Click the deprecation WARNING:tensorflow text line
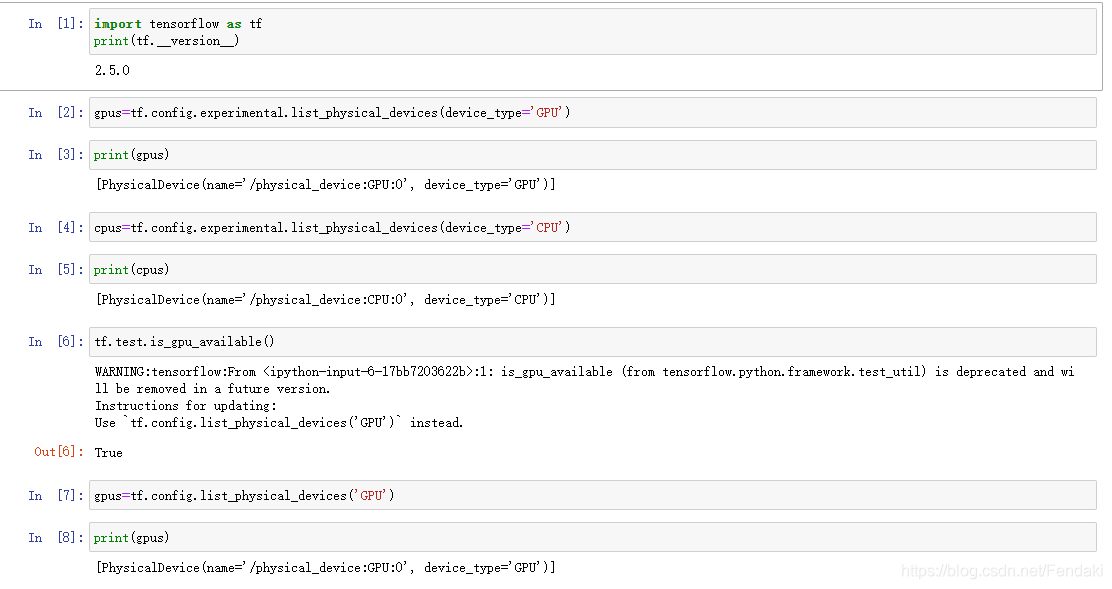Viewport: 1112px width, 589px height. coord(584,372)
